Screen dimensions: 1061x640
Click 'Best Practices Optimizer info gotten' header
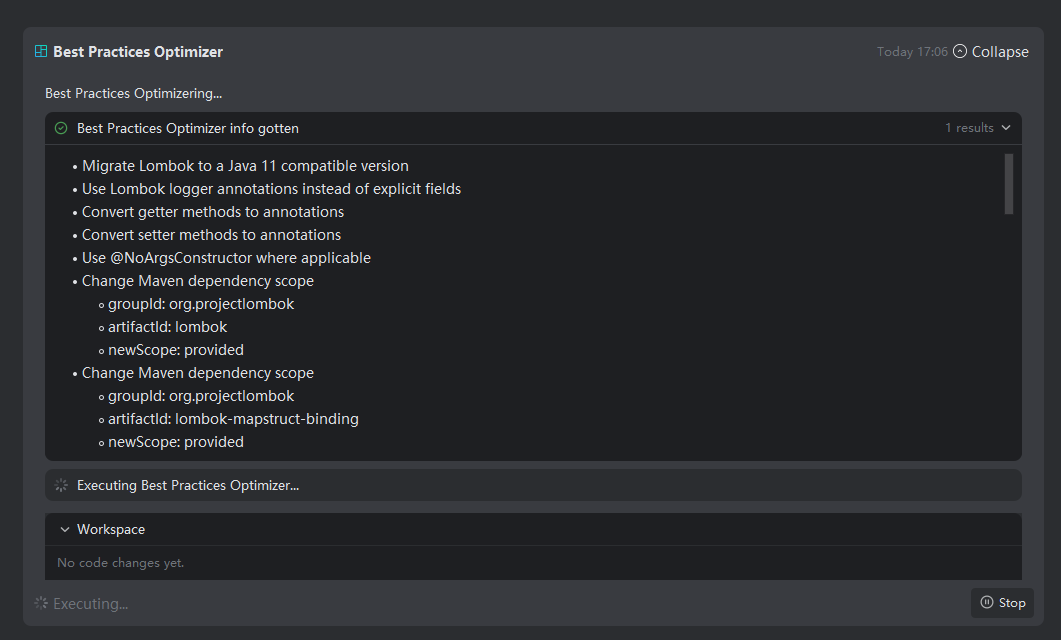pyautogui.click(x=188, y=128)
